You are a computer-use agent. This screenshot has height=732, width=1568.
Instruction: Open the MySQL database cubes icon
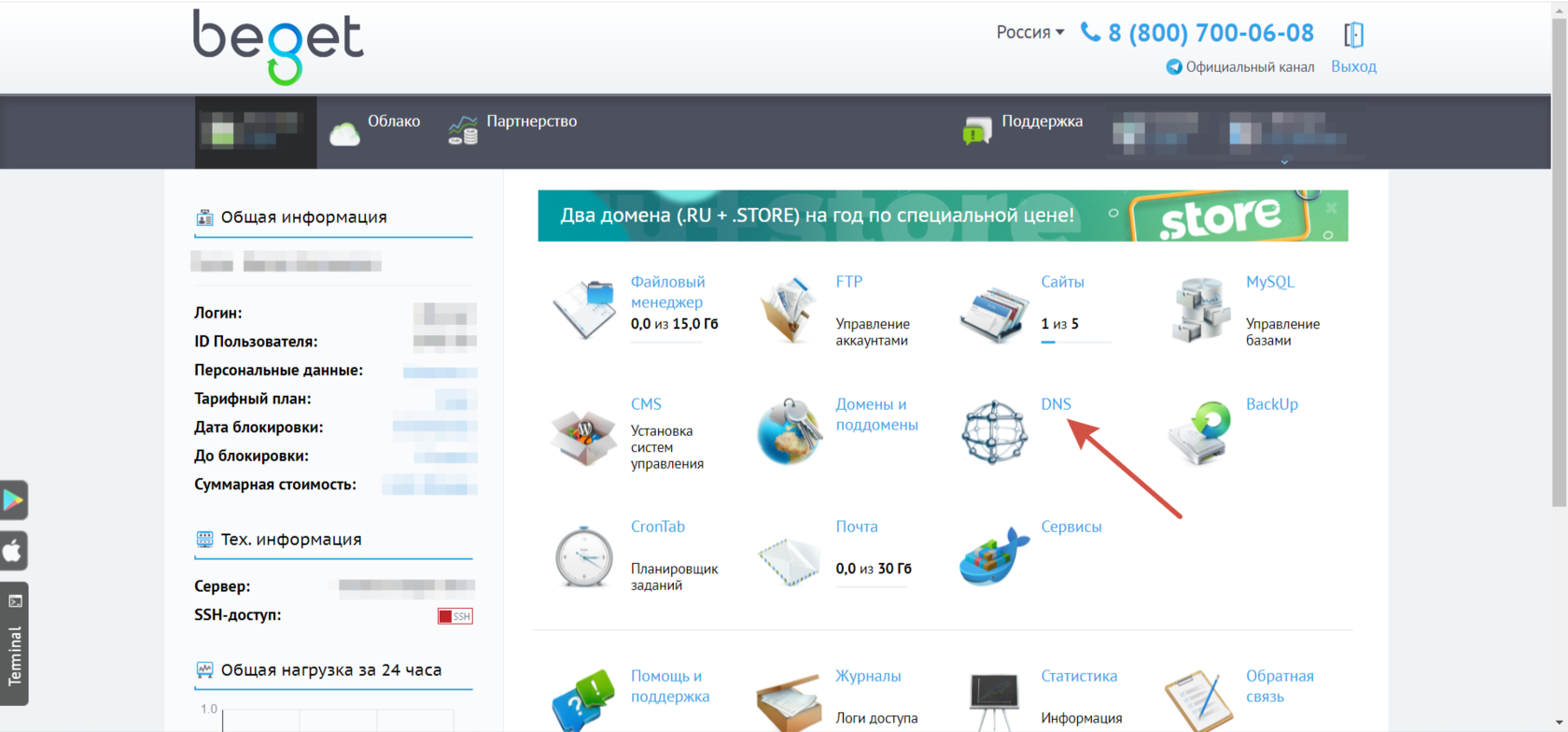1199,309
